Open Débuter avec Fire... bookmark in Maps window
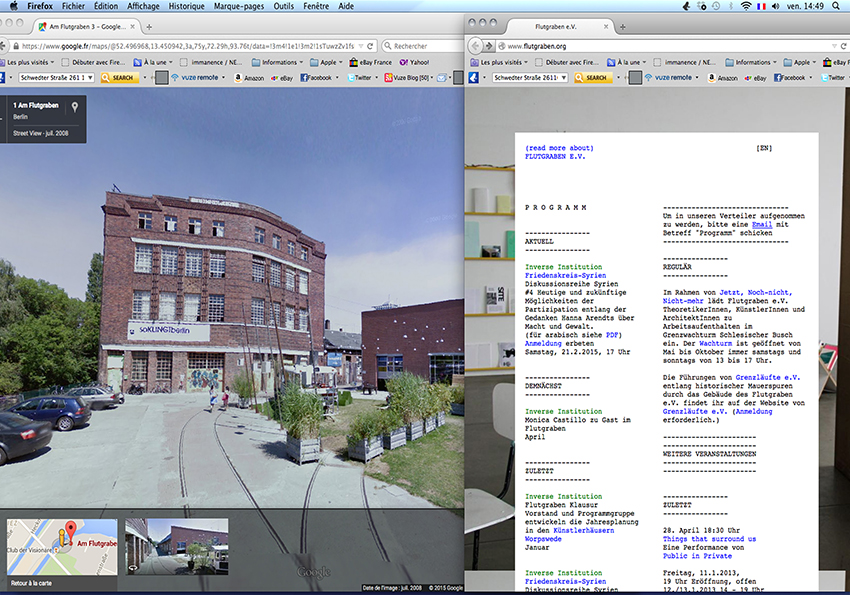The width and height of the screenshot is (850, 595). [93, 62]
